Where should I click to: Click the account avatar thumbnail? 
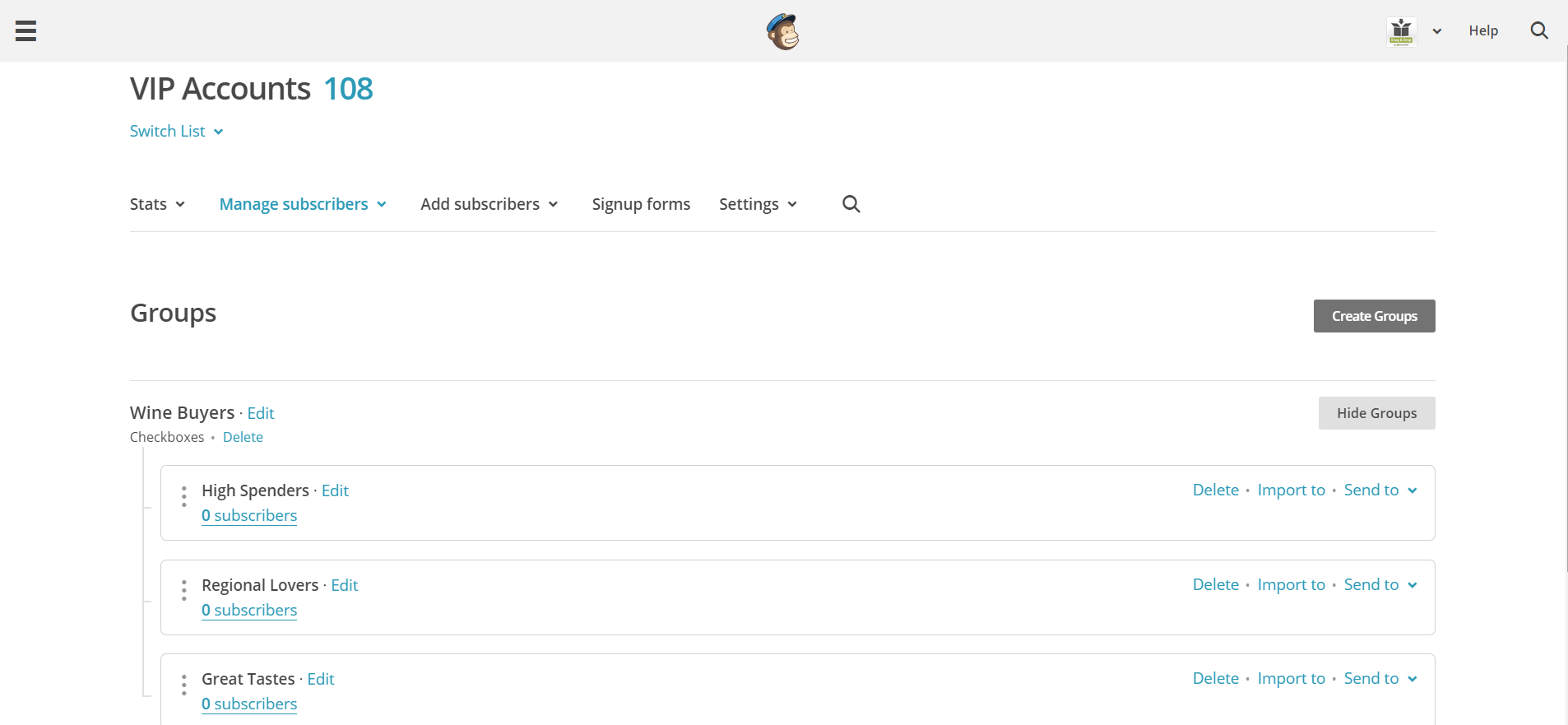pyautogui.click(x=1401, y=31)
